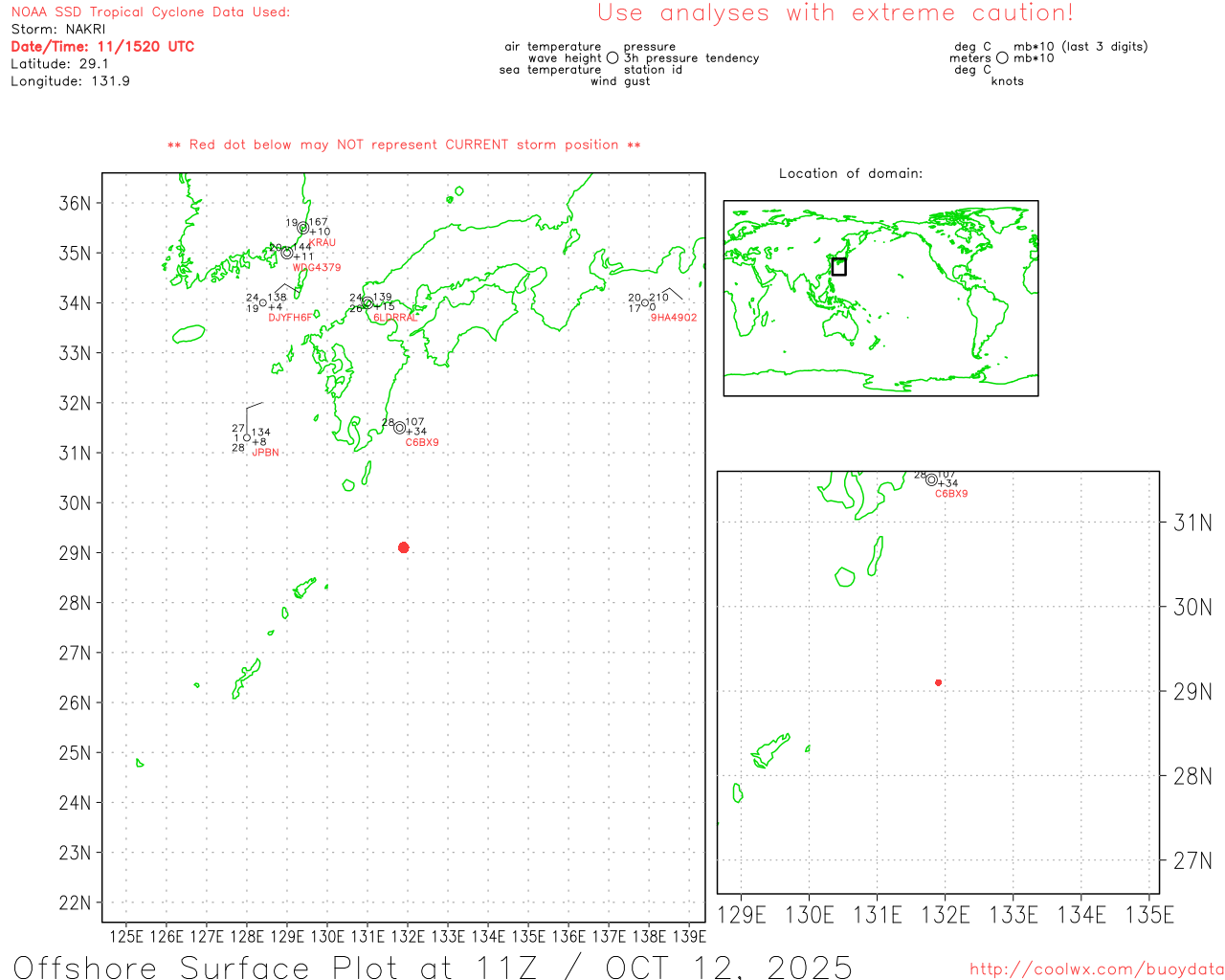Click the 135E label on inset map
This screenshot has width=1225, height=980.
(x=1149, y=915)
